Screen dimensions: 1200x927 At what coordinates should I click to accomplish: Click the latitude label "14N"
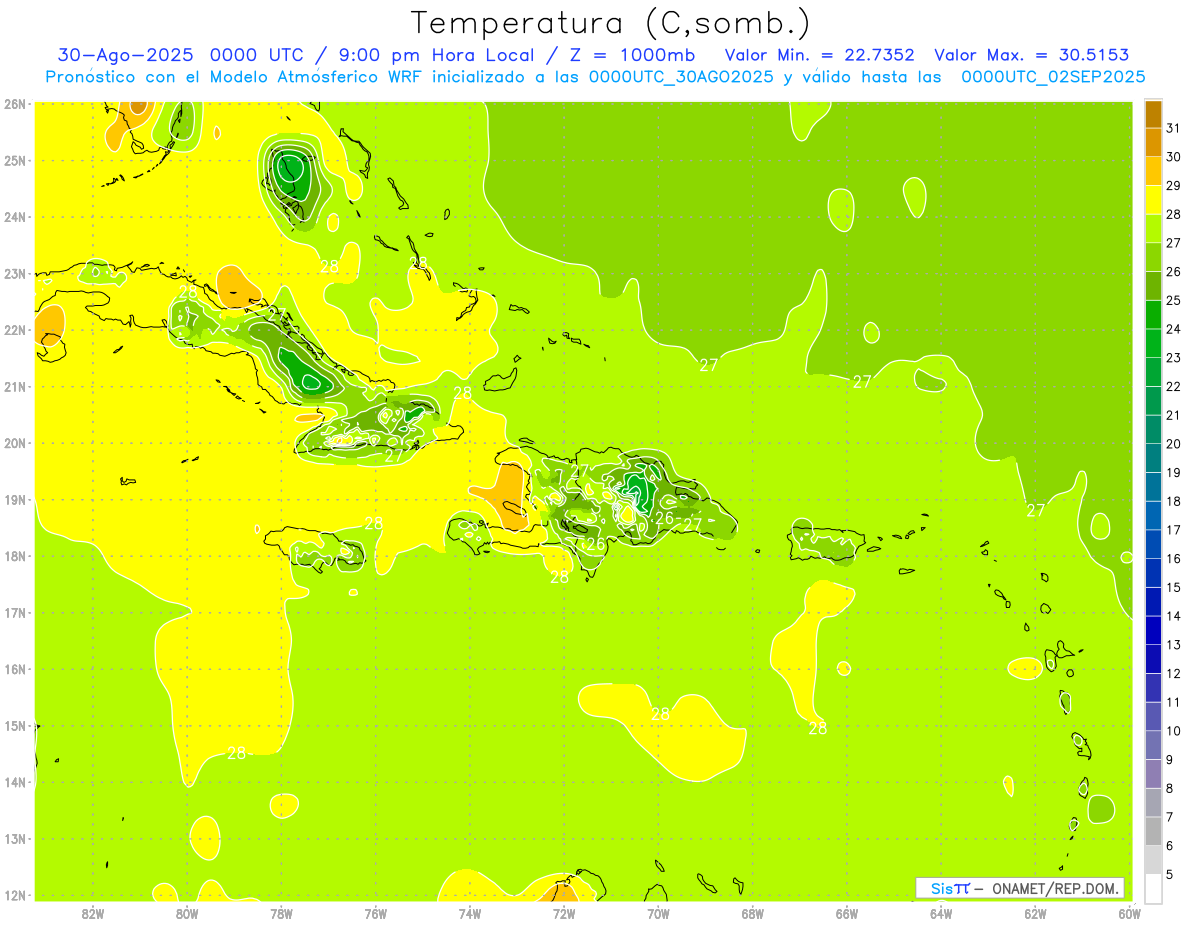[x=15, y=782]
